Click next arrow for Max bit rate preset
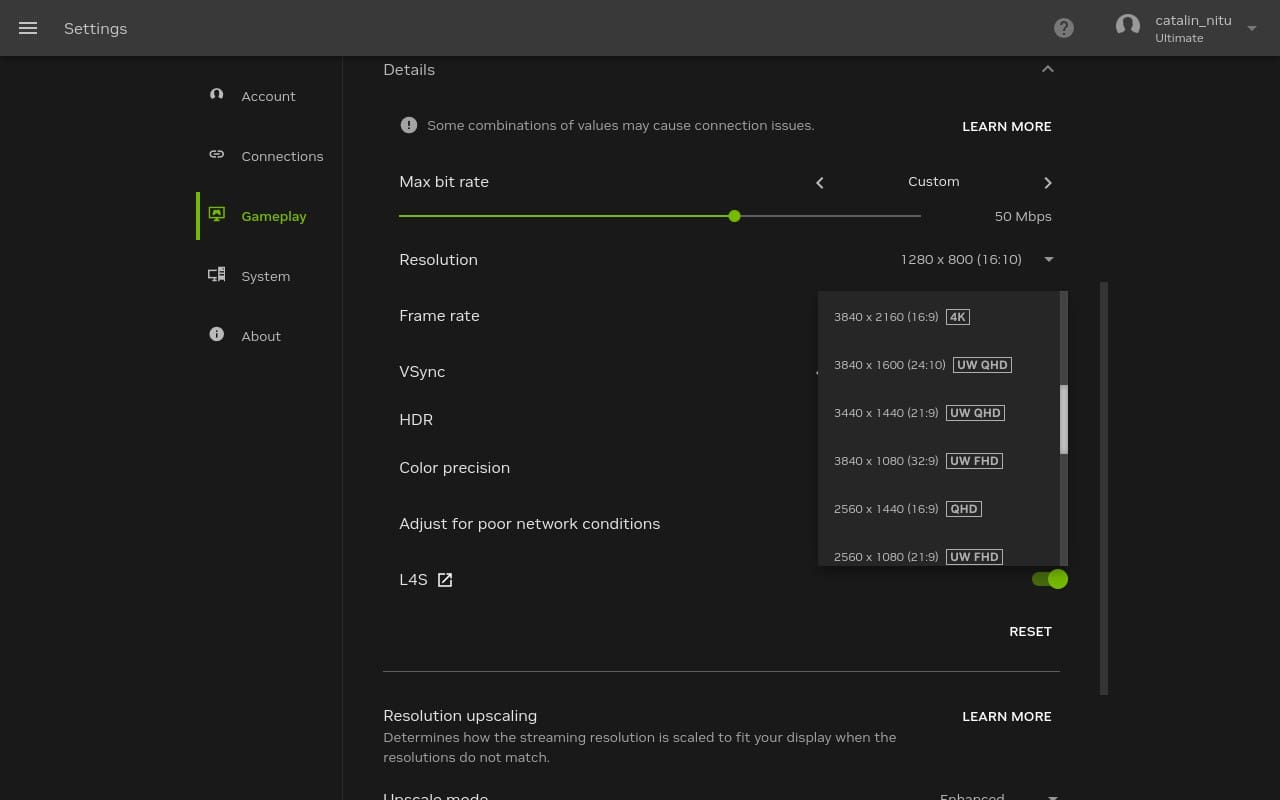The height and width of the screenshot is (800, 1280). pos(1047,183)
